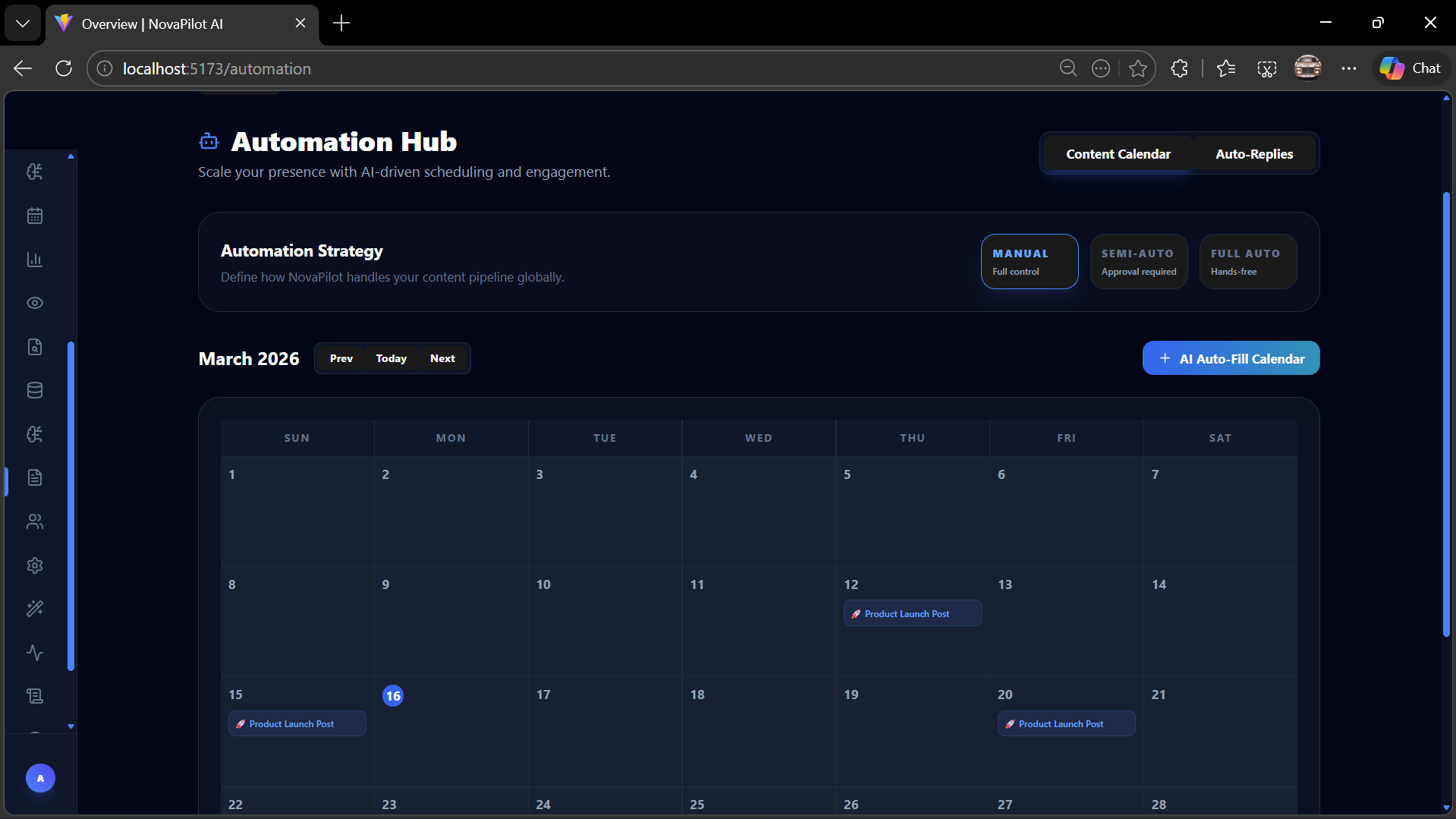Open the brain icon above the calendar icon in sidebar
Screen dimensions: 1456x819
35,172
